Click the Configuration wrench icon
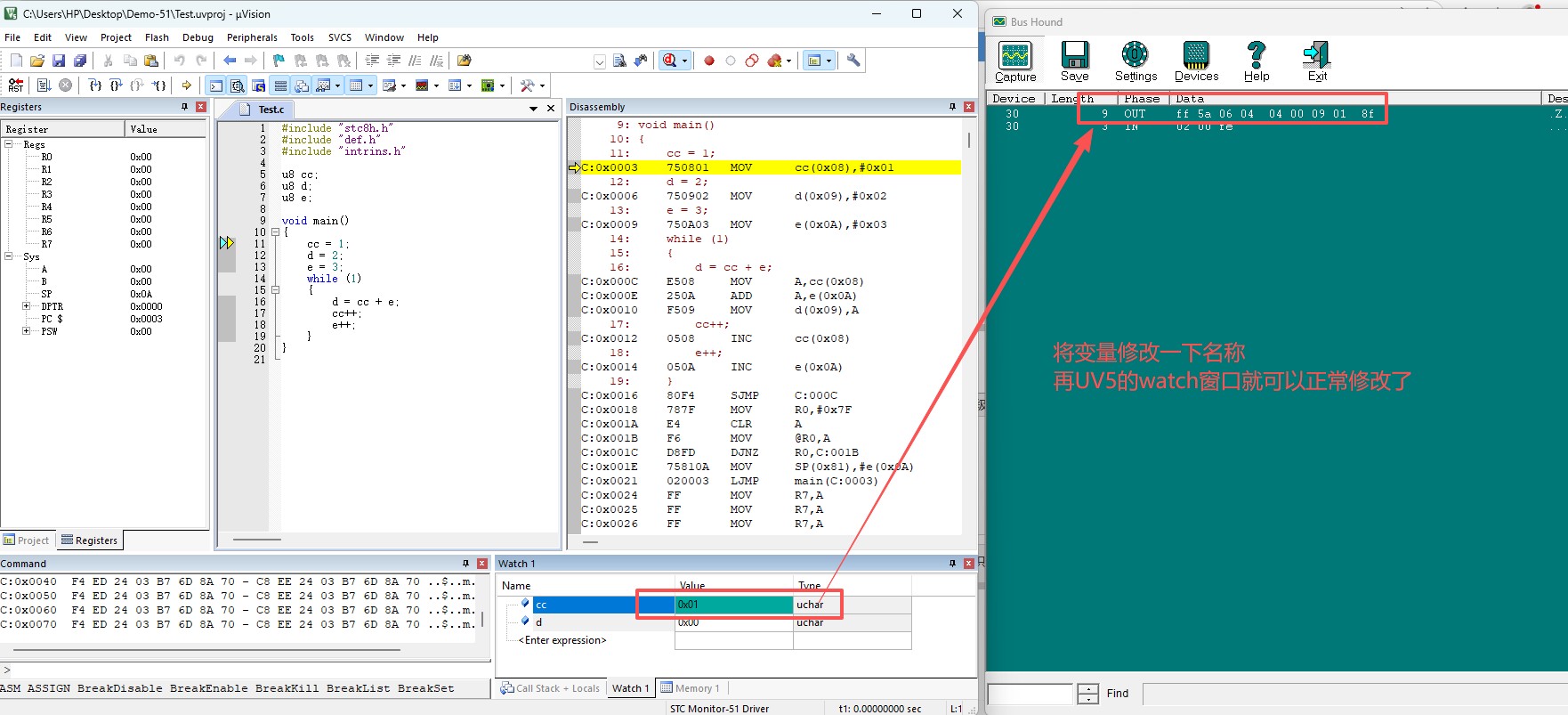This screenshot has height=715, width=1568. click(x=853, y=61)
